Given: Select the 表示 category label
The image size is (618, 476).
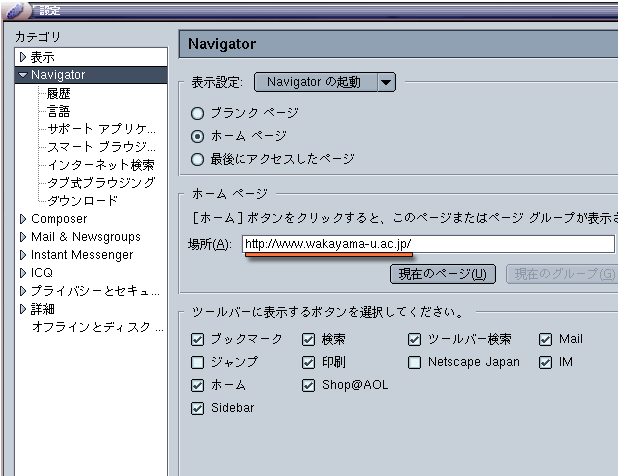Looking at the screenshot, I should [43, 57].
